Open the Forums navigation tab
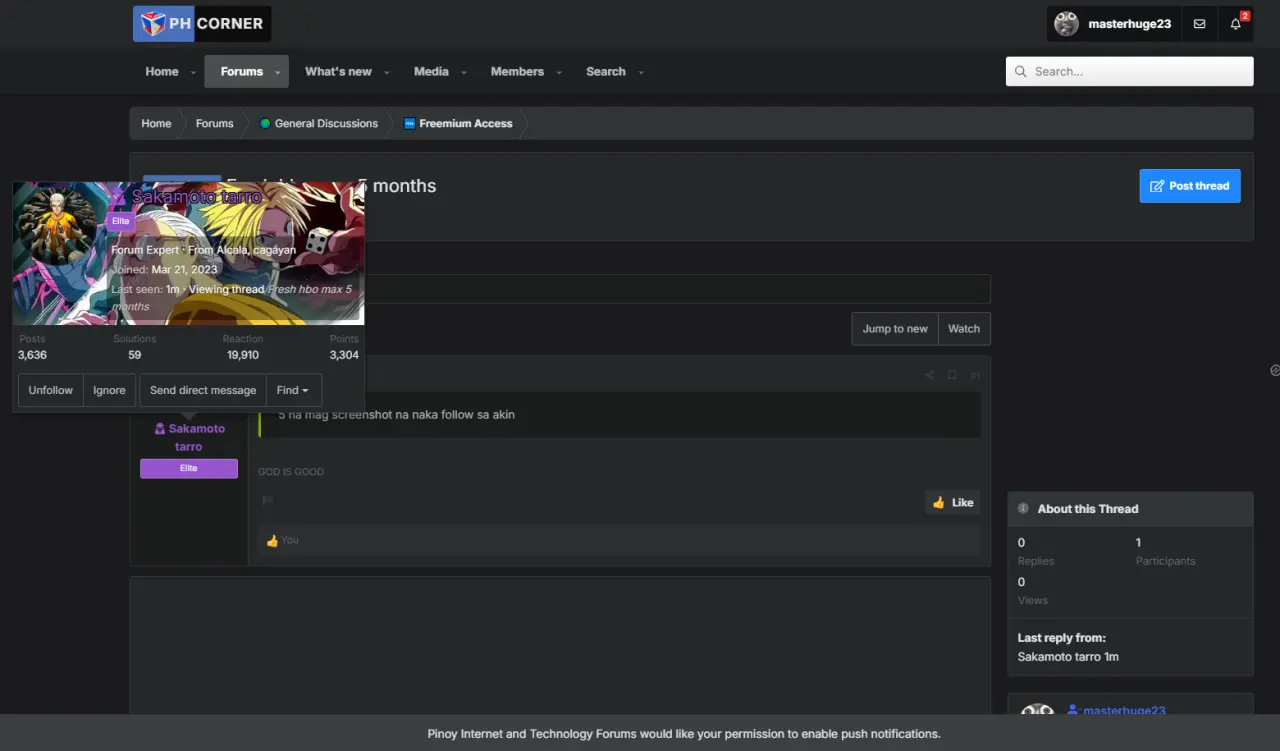Image resolution: width=1280 pixels, height=751 pixels. click(x=242, y=72)
